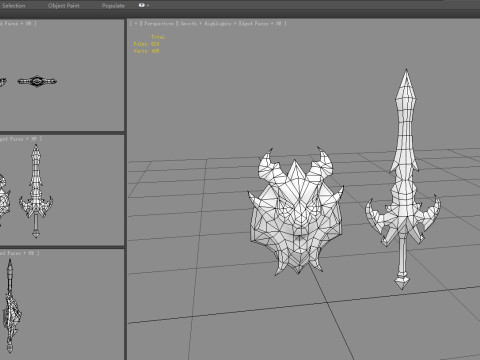Click the yellow Total statistics header
Viewport: 480px width, 360px height.
[x=158, y=37]
